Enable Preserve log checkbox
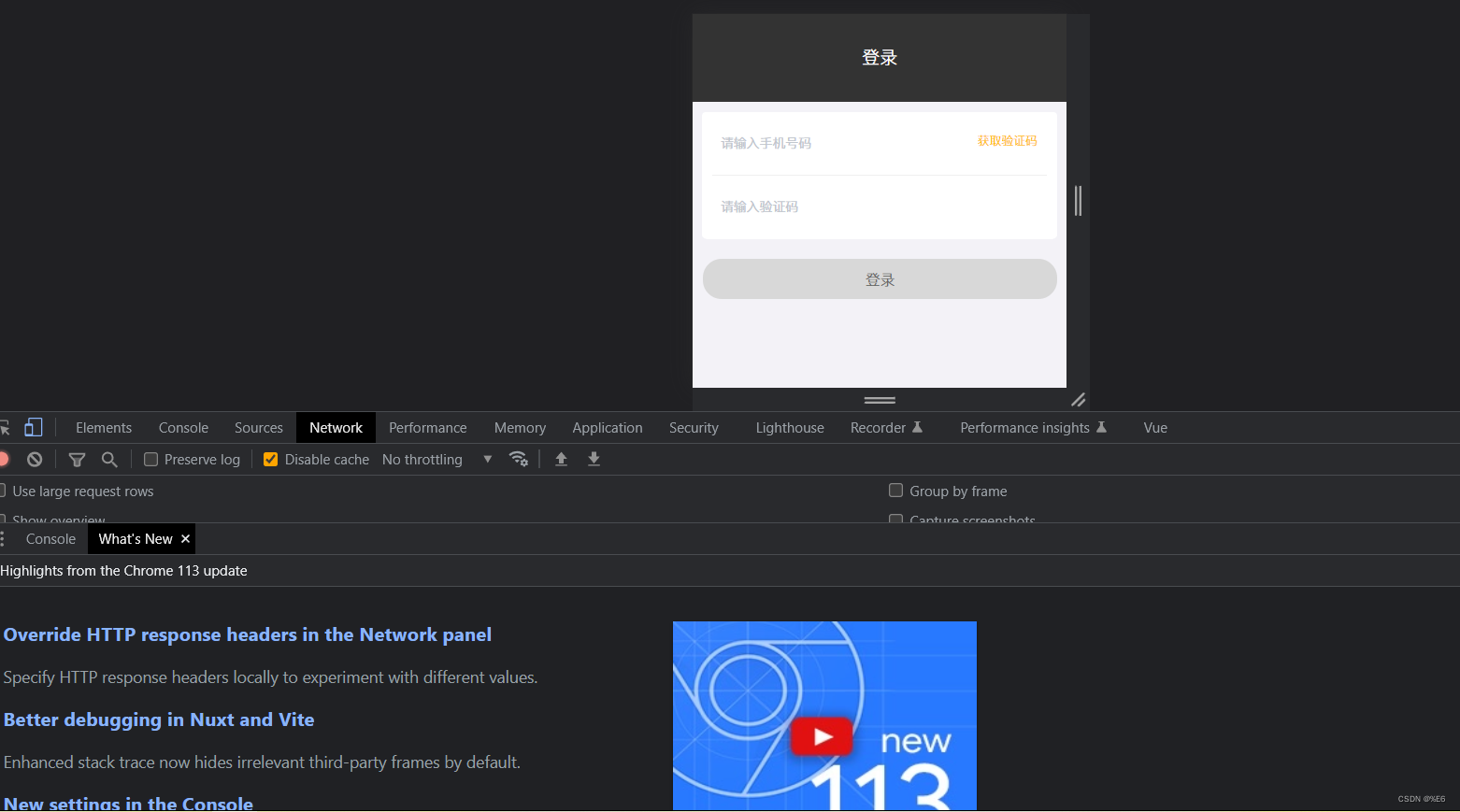1460x812 pixels. [150, 459]
